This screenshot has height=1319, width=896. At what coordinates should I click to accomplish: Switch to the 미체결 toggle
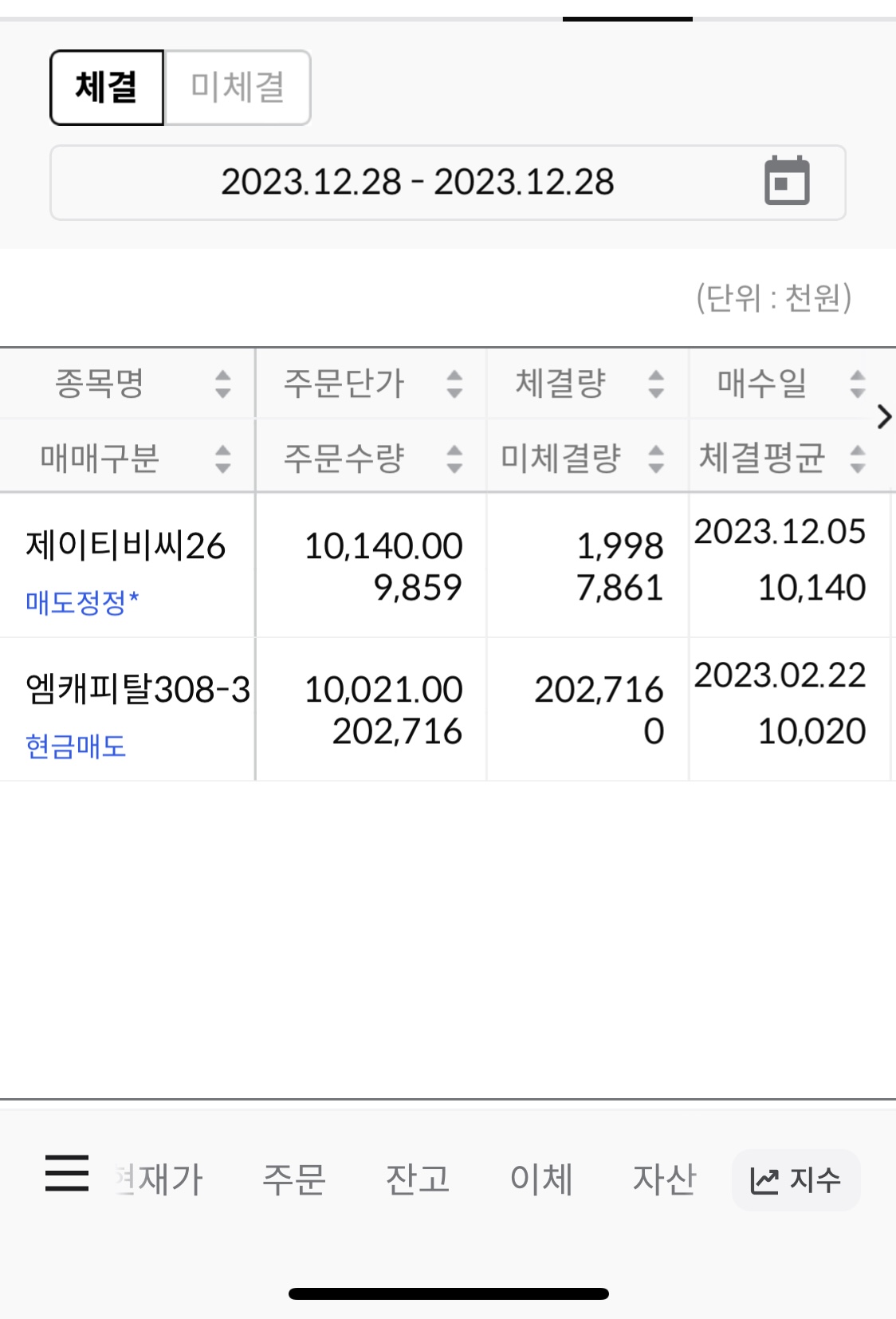tap(238, 88)
